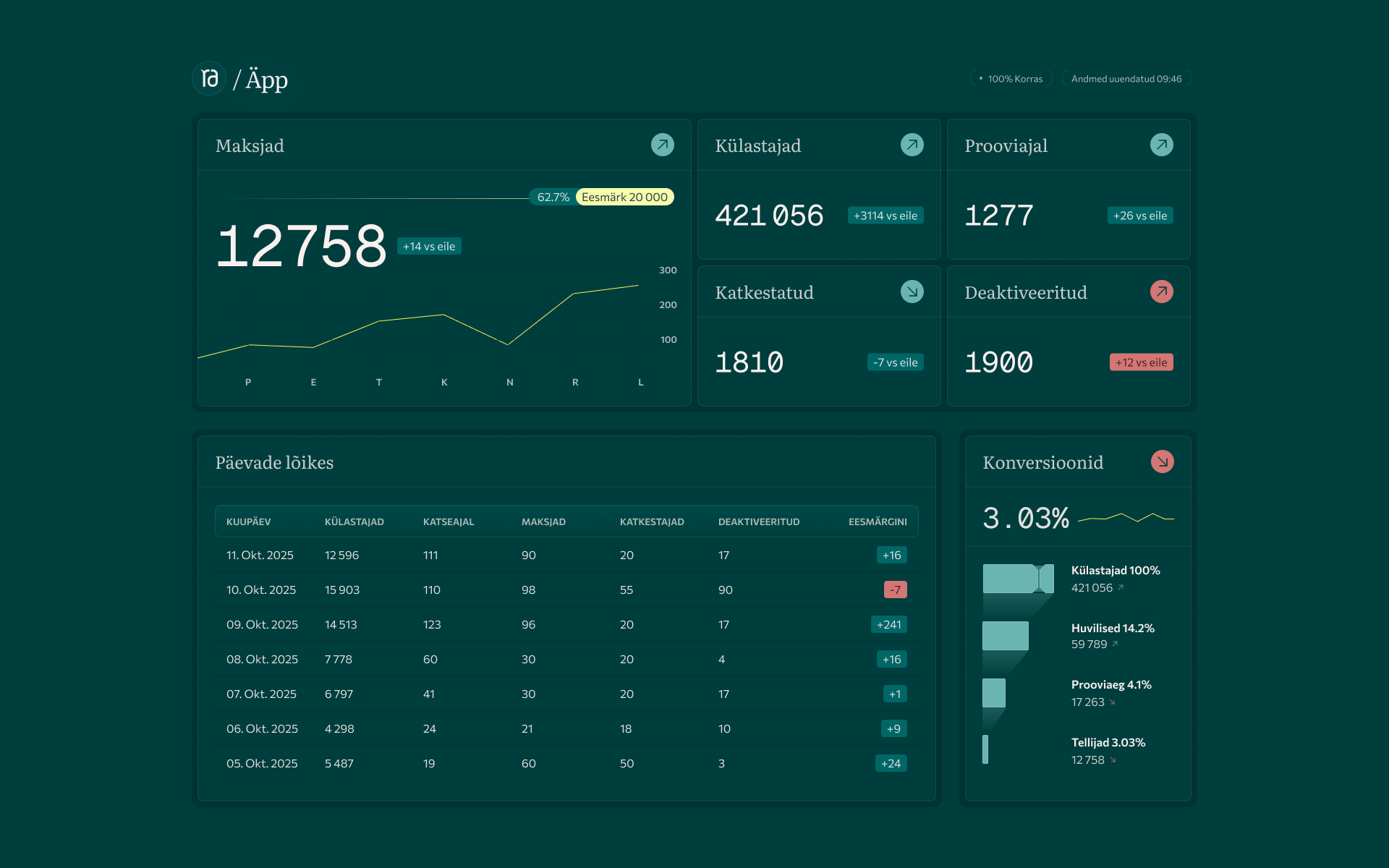
Task: Select the 10. Okt. 2025 row
Action: coord(261,590)
